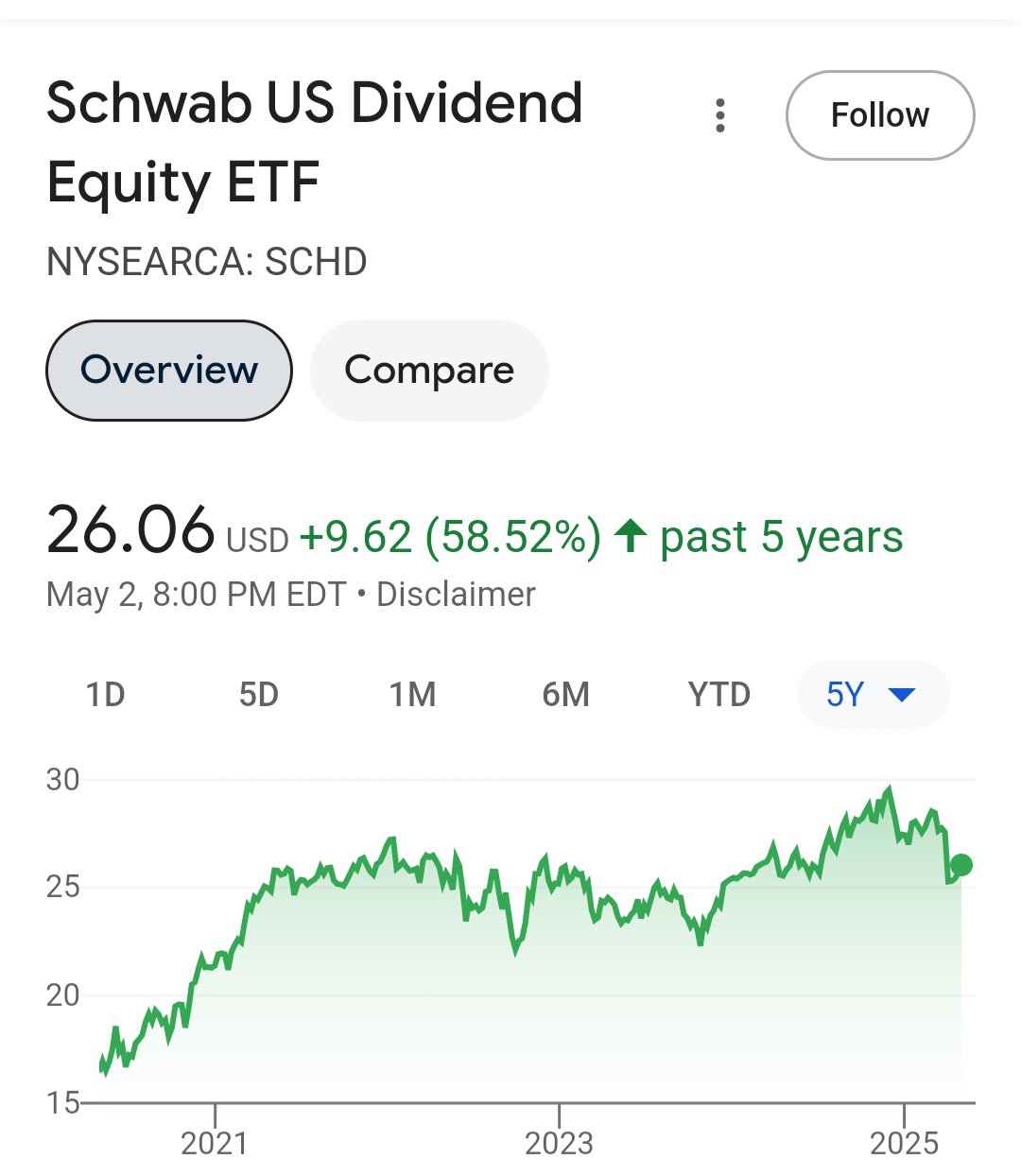Open the 5Y range selector
Image resolution: width=1021 pixels, height=1176 pixels.
[874, 695]
